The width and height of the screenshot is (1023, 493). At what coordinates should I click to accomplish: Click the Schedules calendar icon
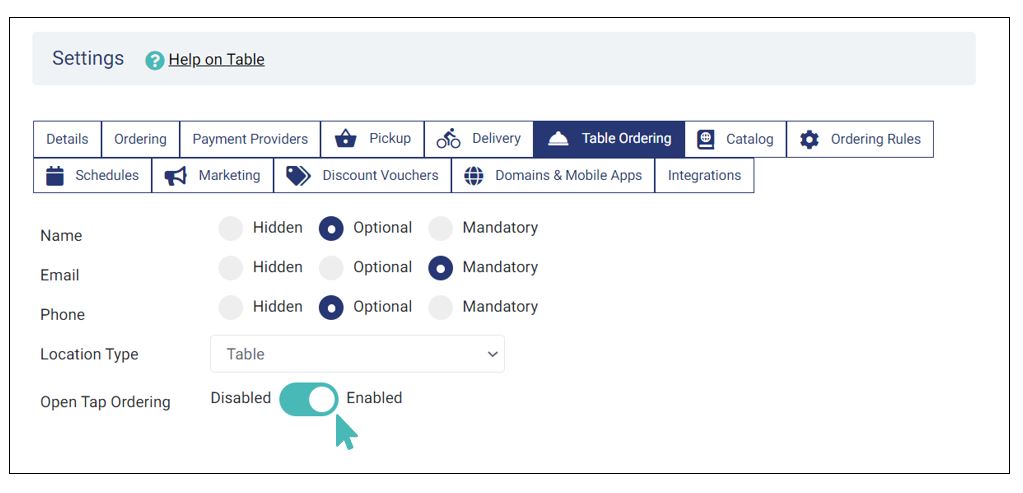coord(55,175)
